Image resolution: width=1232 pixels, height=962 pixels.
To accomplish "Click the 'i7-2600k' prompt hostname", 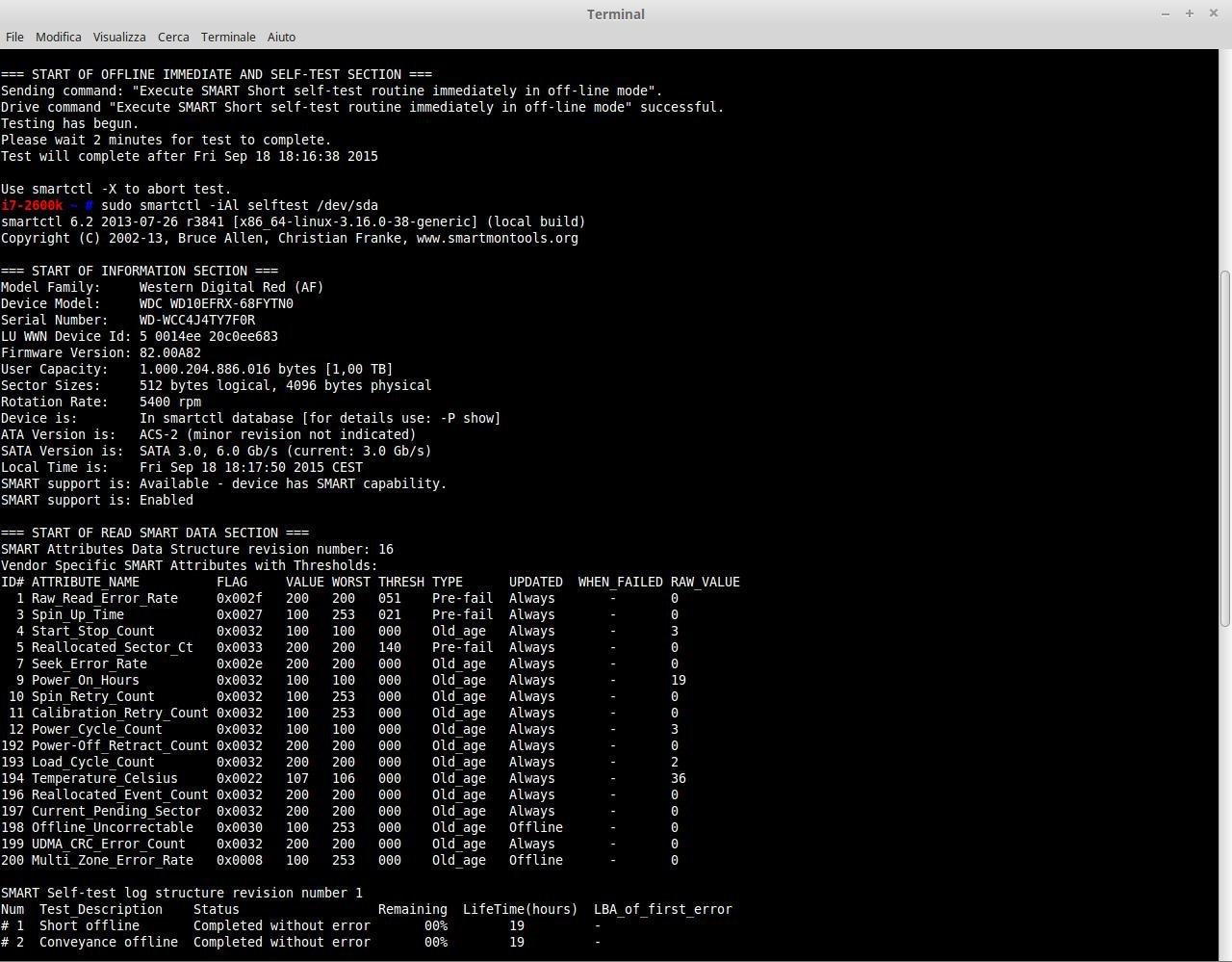I will pyautogui.click(x=32, y=205).
